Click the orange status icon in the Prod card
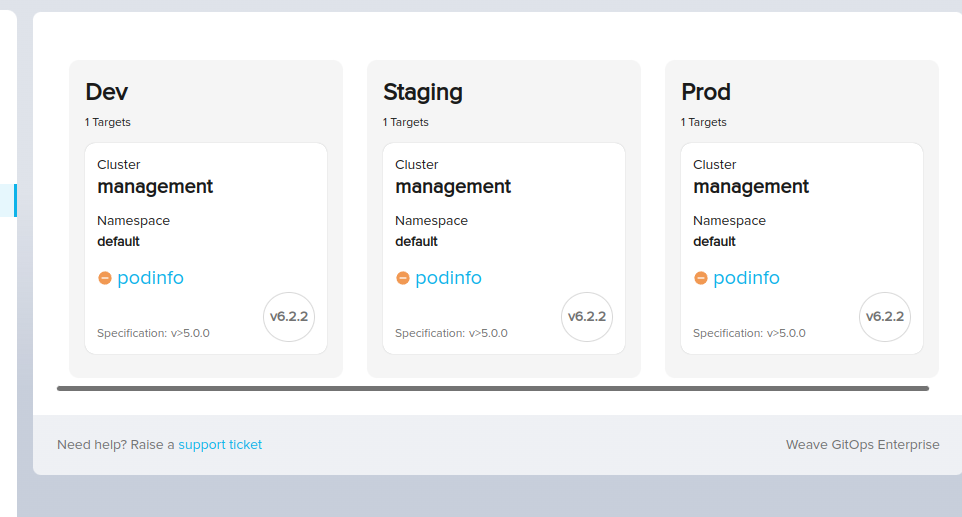 [x=701, y=278]
